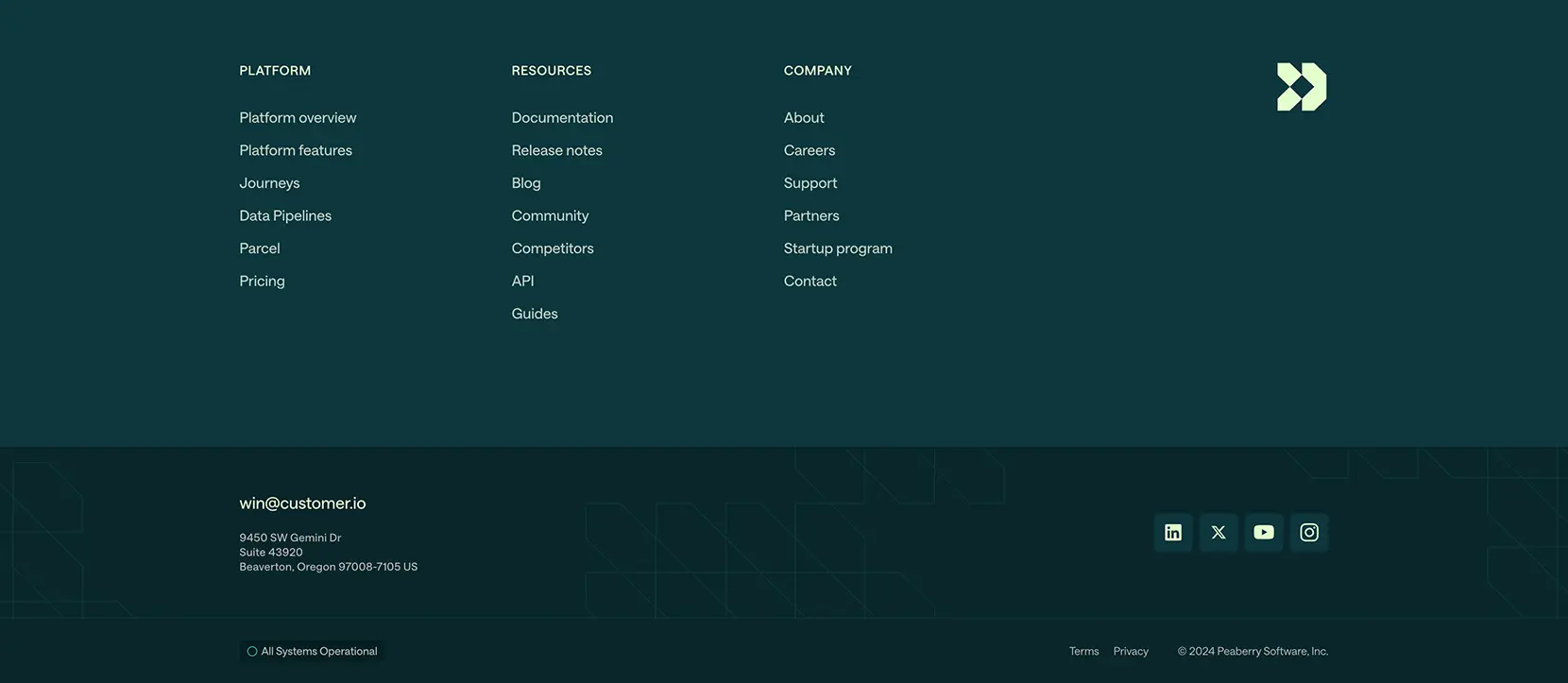Open the Journeys link
Viewport: 1568px width, 683px height.
click(269, 183)
